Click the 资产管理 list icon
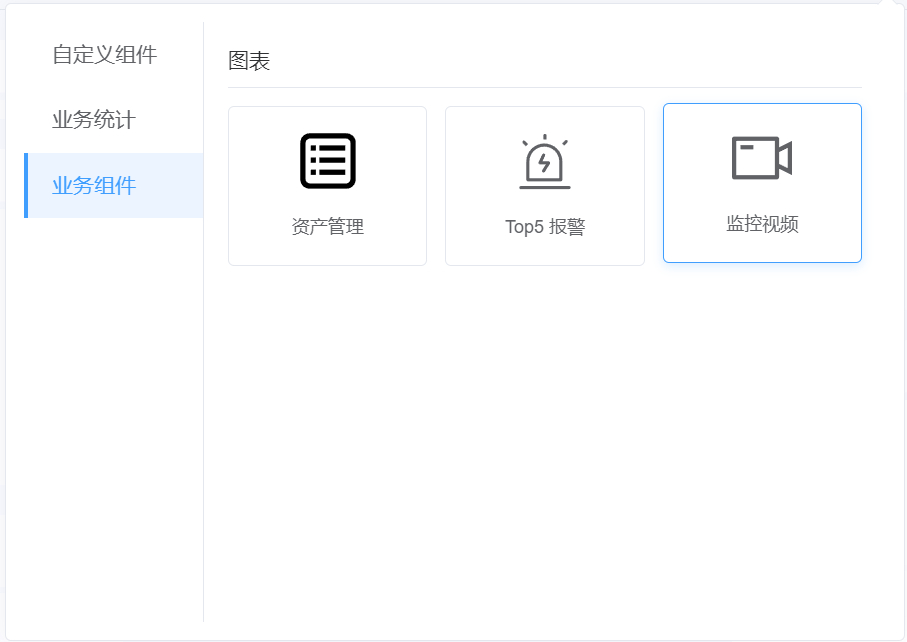Image resolution: width=907 pixels, height=642 pixels. coord(327,161)
